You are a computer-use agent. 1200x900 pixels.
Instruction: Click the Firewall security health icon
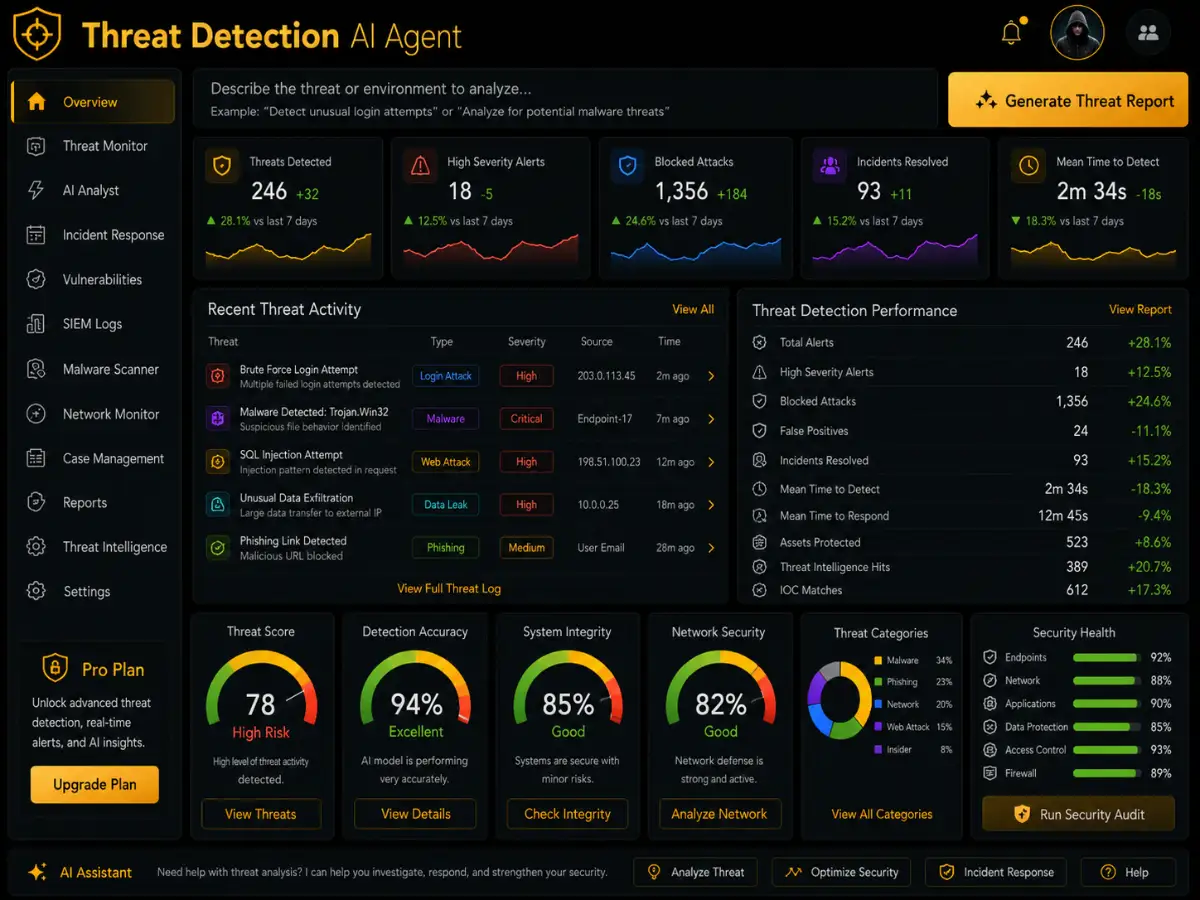(990, 773)
